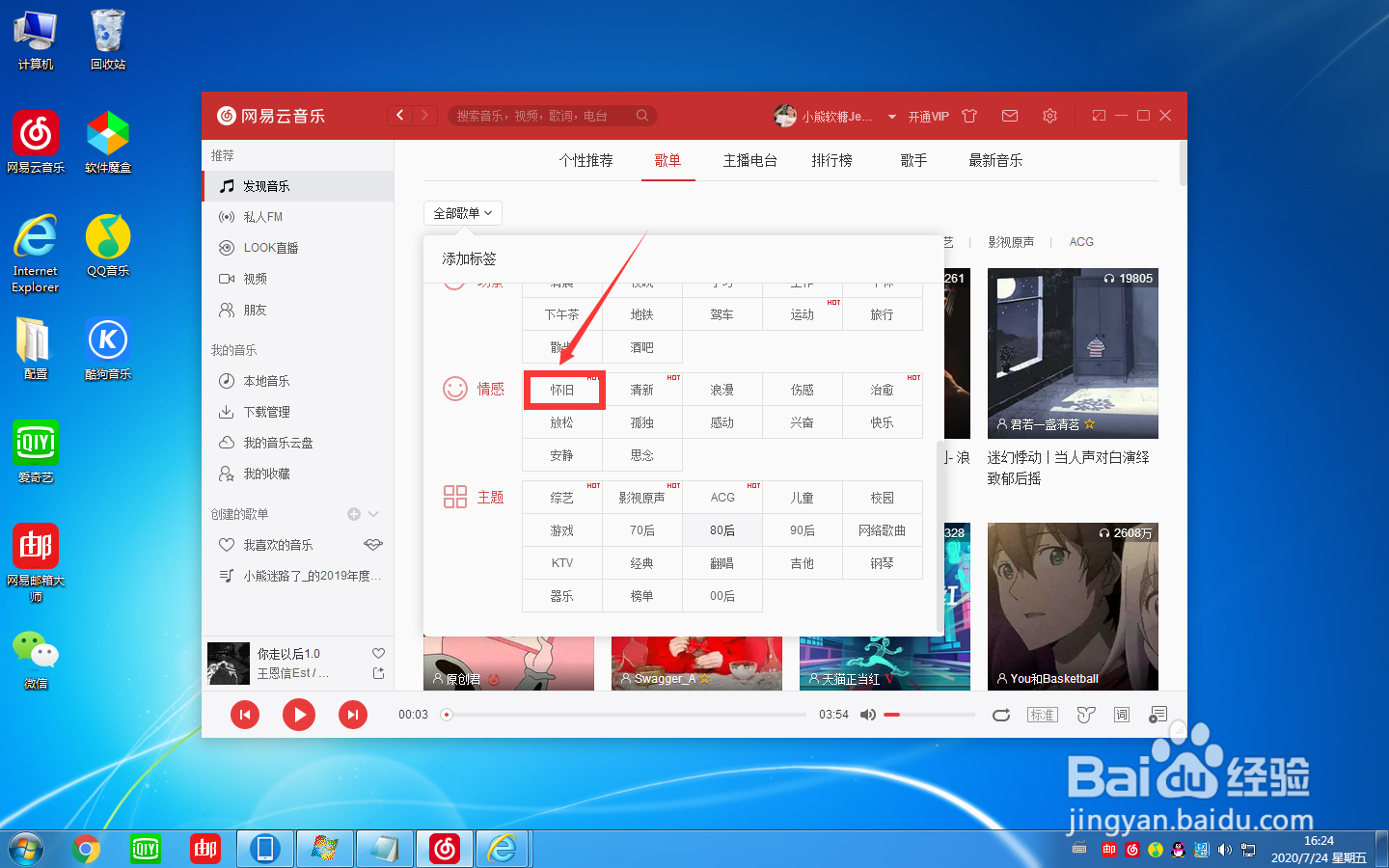Click the ACG hot tag link
The height and width of the screenshot is (868, 1389).
click(1081, 242)
